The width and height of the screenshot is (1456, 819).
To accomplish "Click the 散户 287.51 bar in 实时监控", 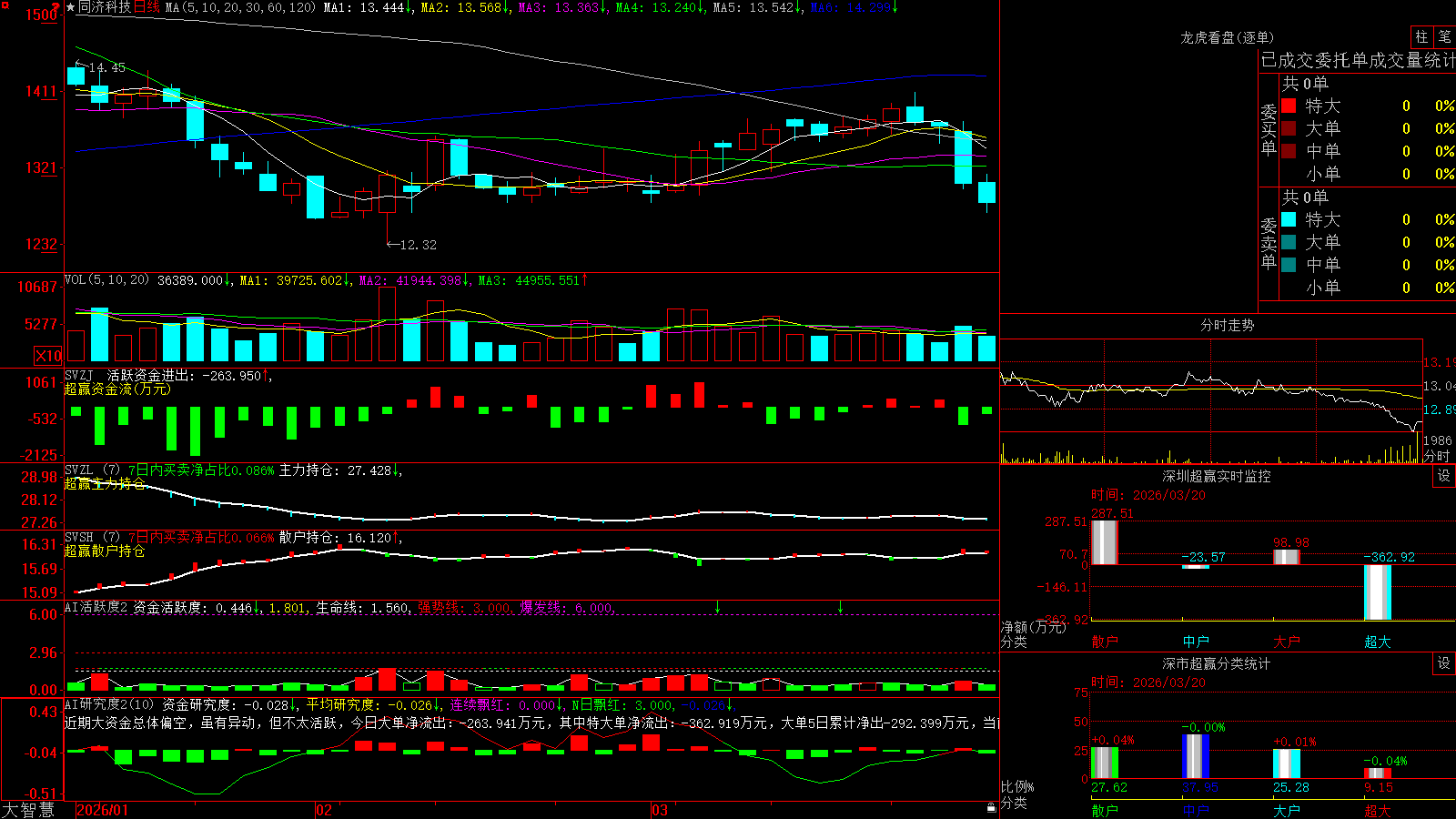I will pyautogui.click(x=1105, y=542).
